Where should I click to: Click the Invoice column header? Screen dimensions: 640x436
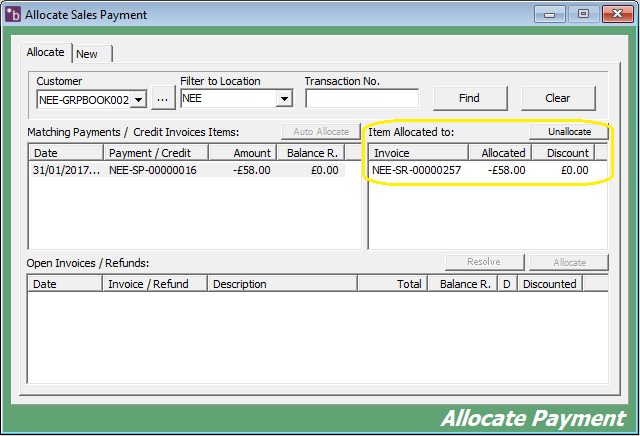point(419,153)
